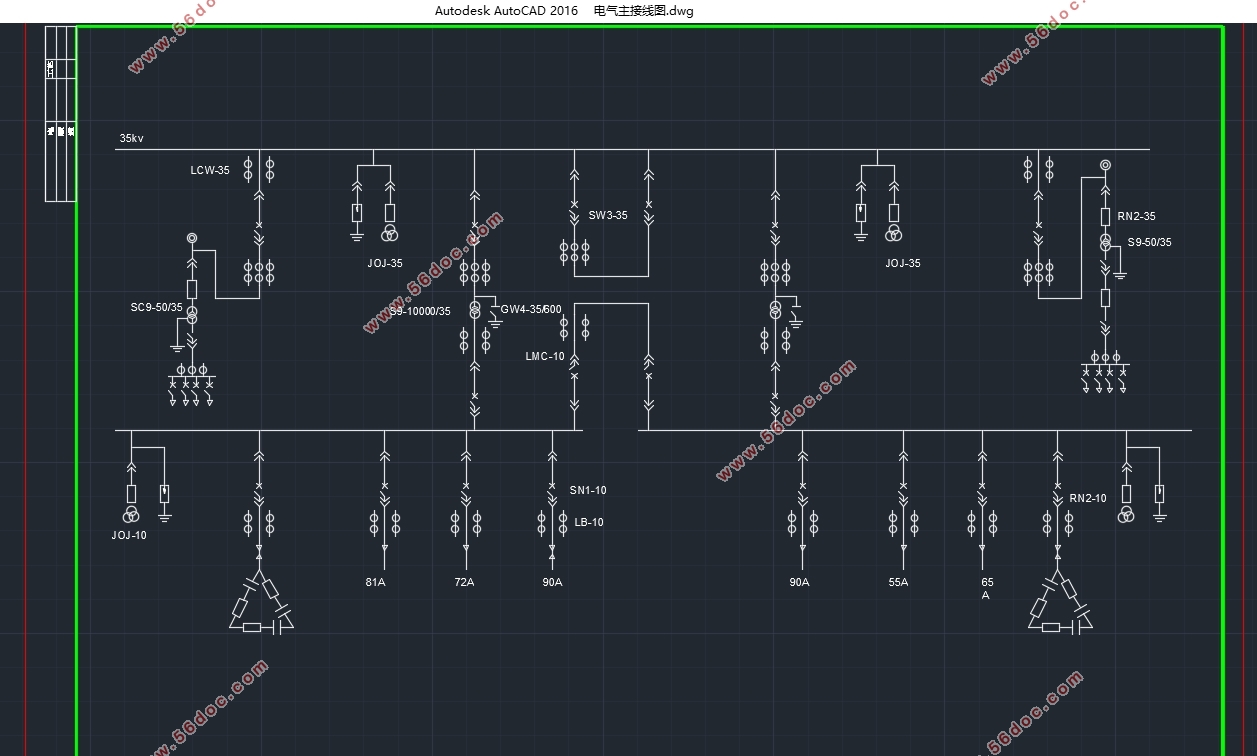The image size is (1257, 756).
Task: Click the SN1-10 circuit breaker label
Action: (588, 490)
